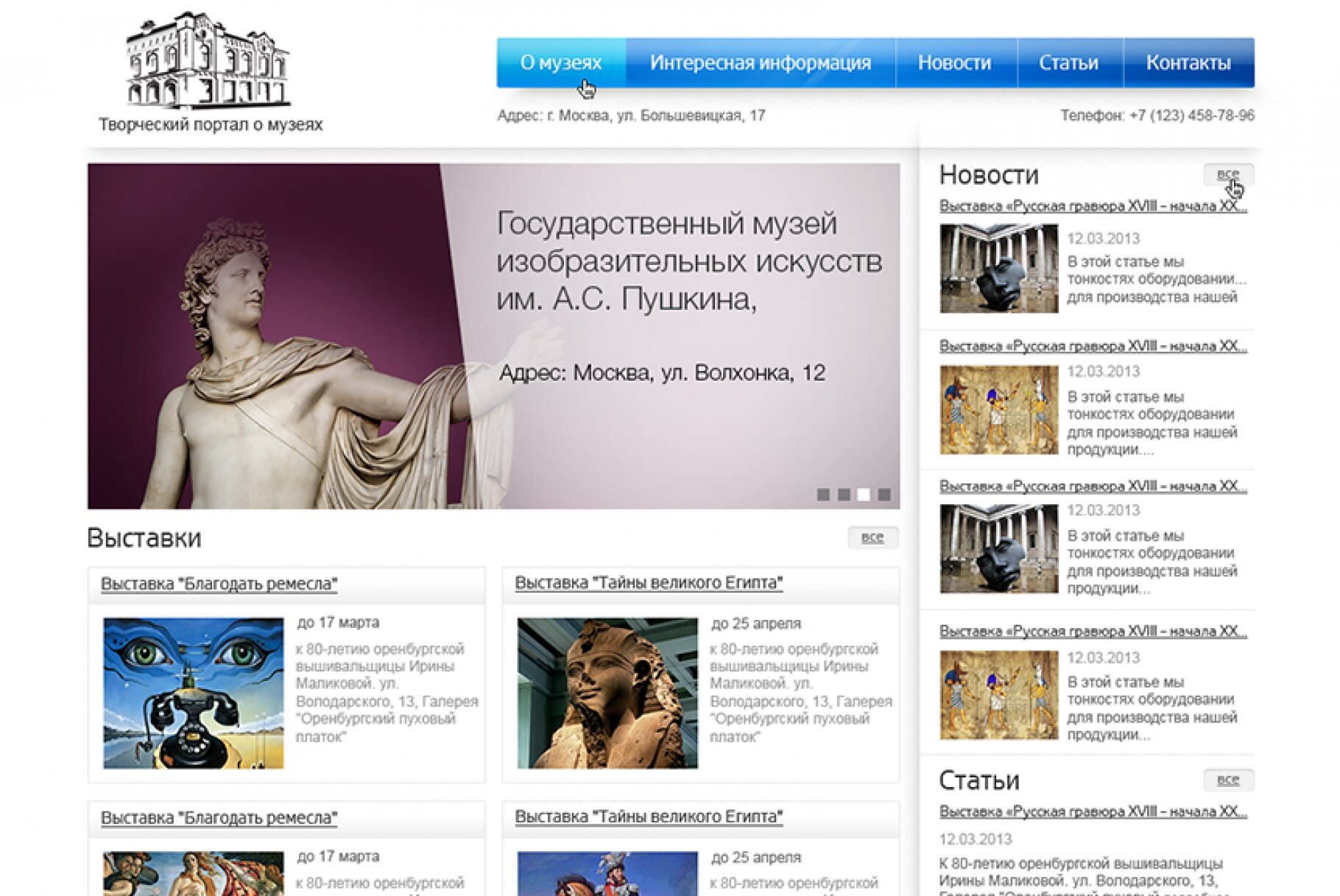Image resolution: width=1340 pixels, height=896 pixels.
Task: Click the 'до 17 марта' date in first card
Action: (x=338, y=623)
